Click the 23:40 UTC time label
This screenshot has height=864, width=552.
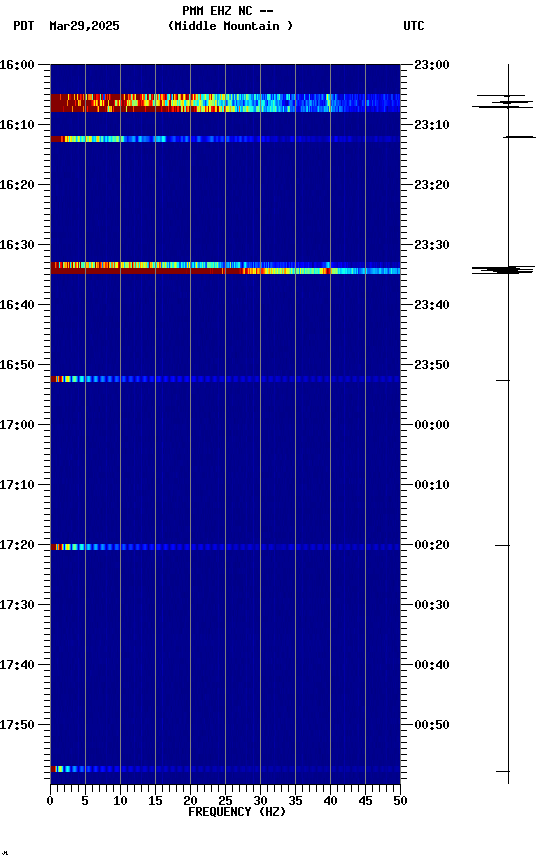432,305
